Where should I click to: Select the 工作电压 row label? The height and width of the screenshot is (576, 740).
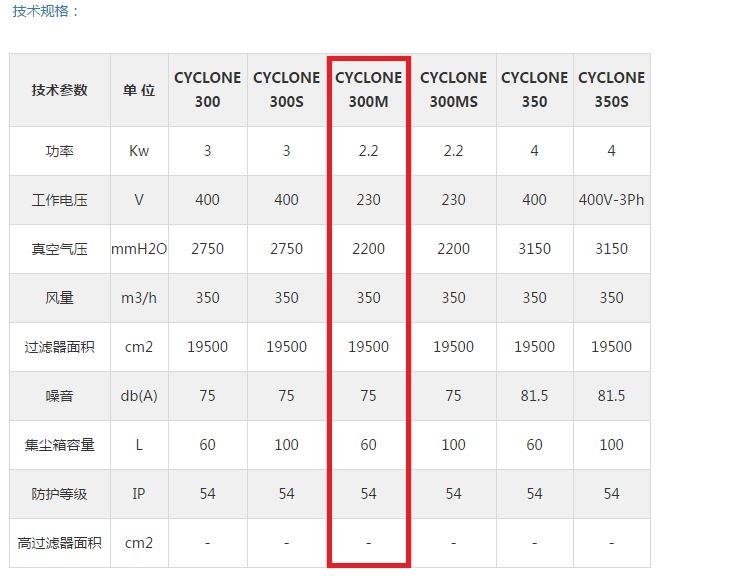[59, 200]
